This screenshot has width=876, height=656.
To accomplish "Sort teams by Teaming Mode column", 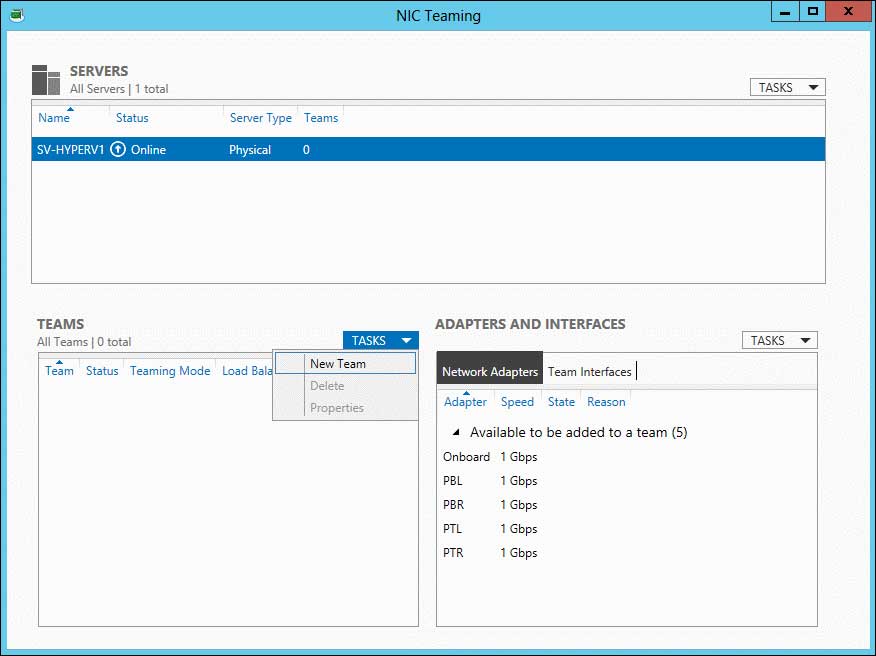I will click(x=170, y=371).
